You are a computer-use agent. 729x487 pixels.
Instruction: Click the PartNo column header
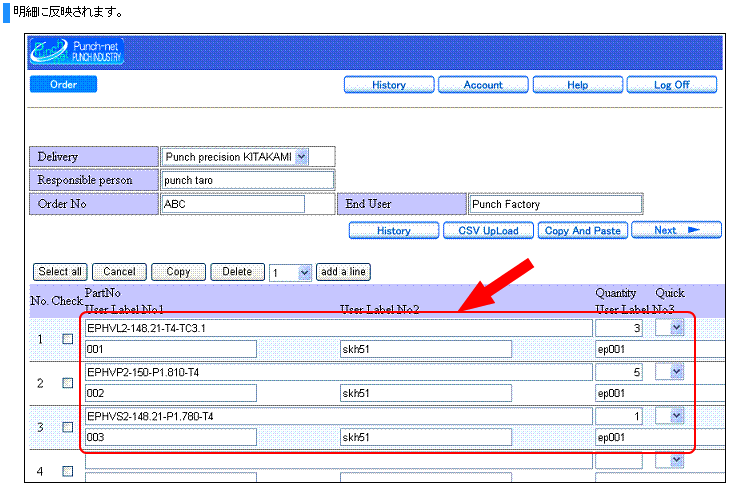103,293
